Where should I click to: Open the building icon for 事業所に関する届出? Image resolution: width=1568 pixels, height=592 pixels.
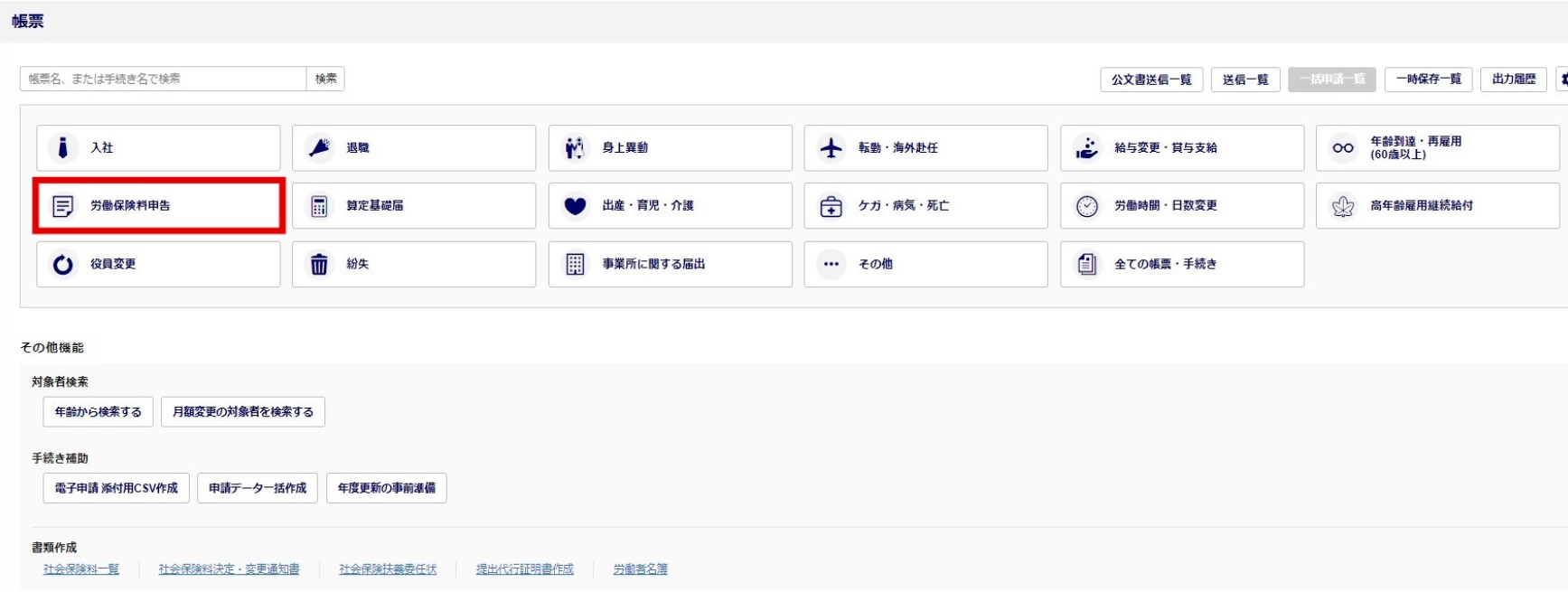click(x=575, y=264)
